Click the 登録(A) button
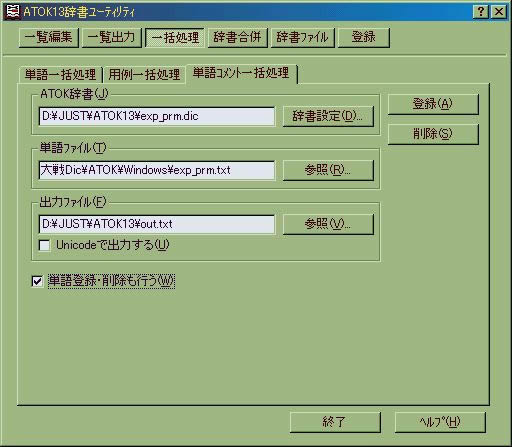Image resolution: width=512 pixels, height=447 pixels. pos(433,104)
